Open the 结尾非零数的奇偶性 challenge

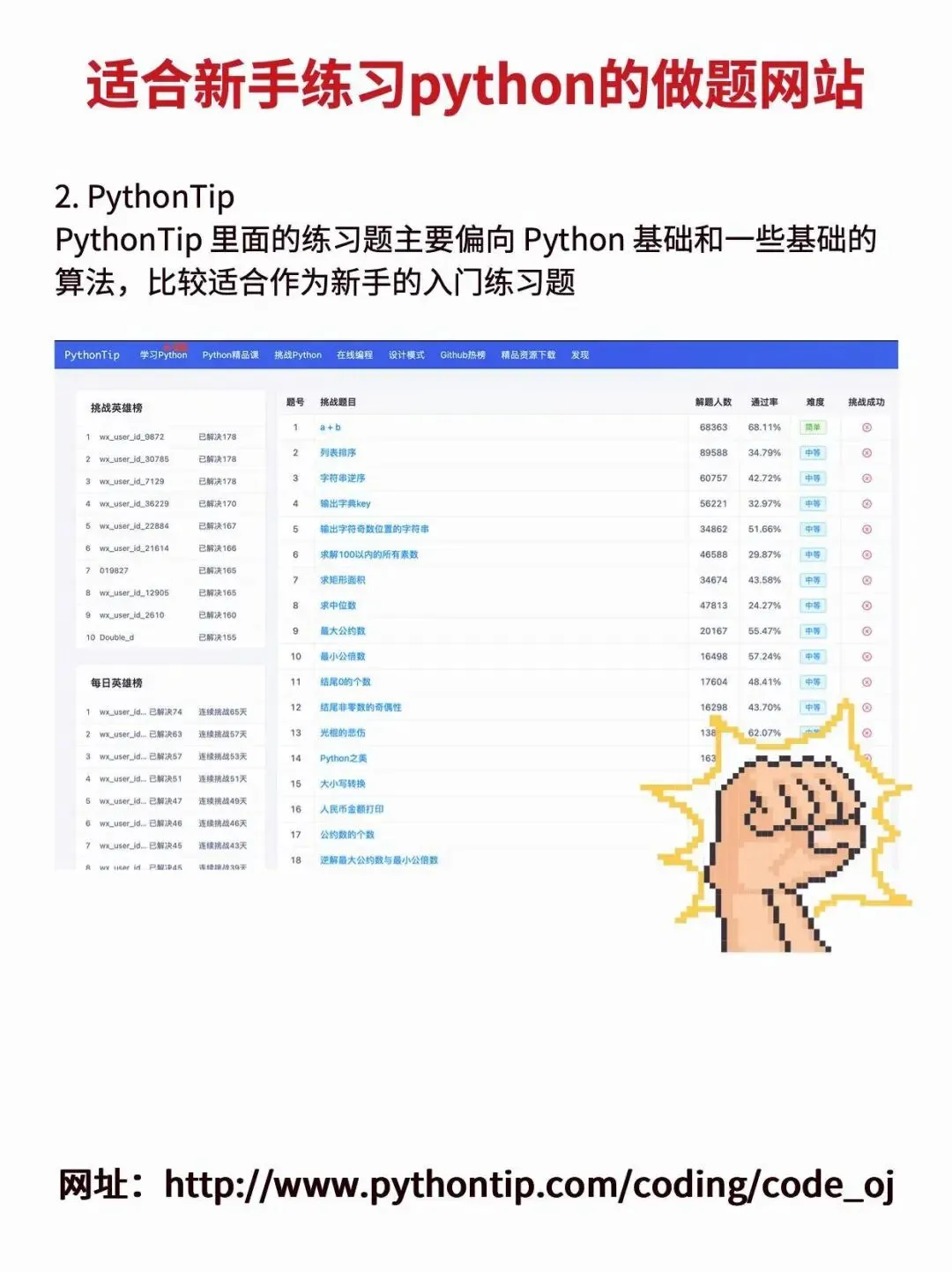pos(361,708)
